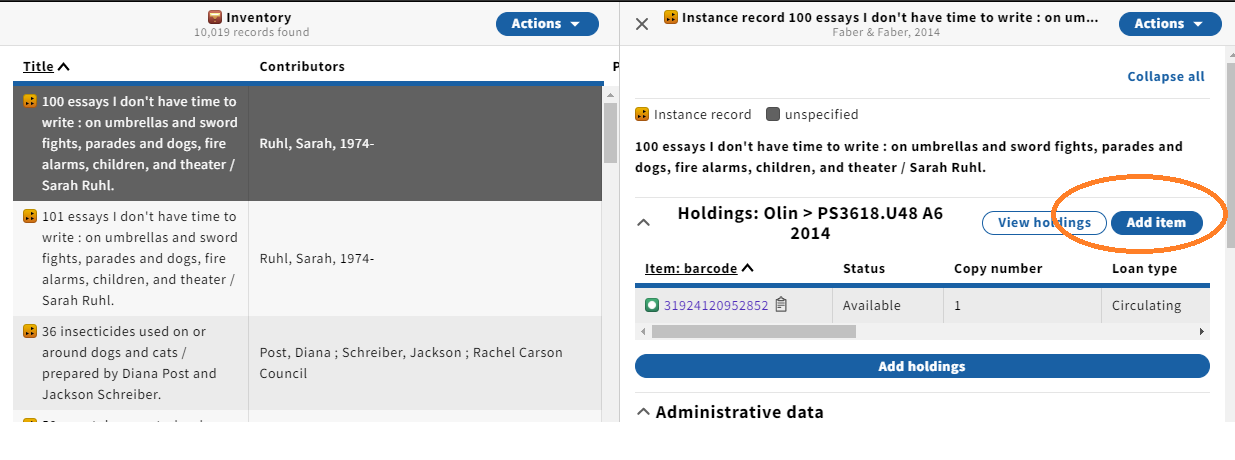Click the unspecified type gray icon
This screenshot has height=460, width=1235.
click(x=773, y=114)
